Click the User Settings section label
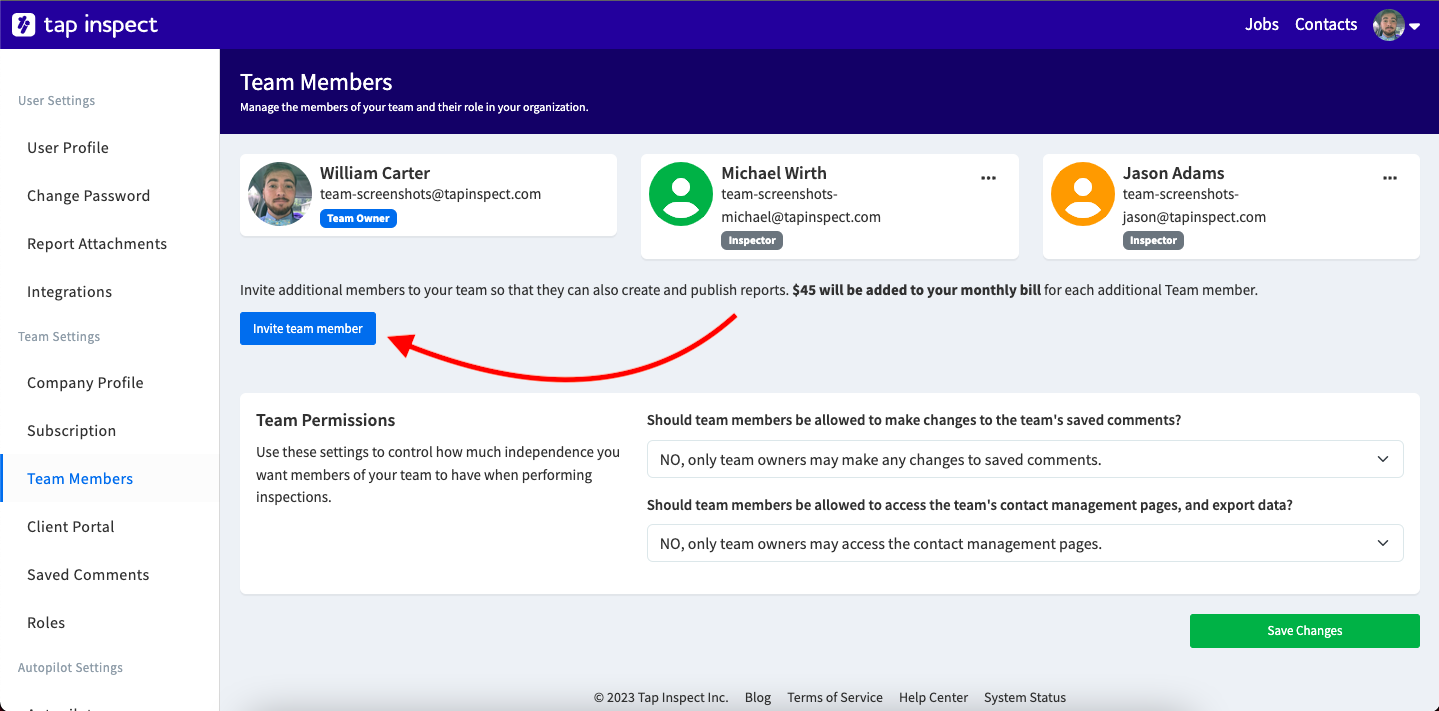 57,101
